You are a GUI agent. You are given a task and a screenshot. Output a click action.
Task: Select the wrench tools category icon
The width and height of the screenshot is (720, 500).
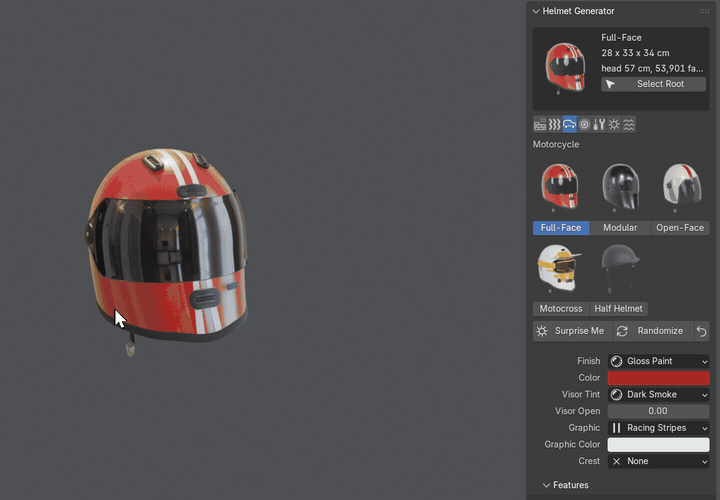(599, 124)
